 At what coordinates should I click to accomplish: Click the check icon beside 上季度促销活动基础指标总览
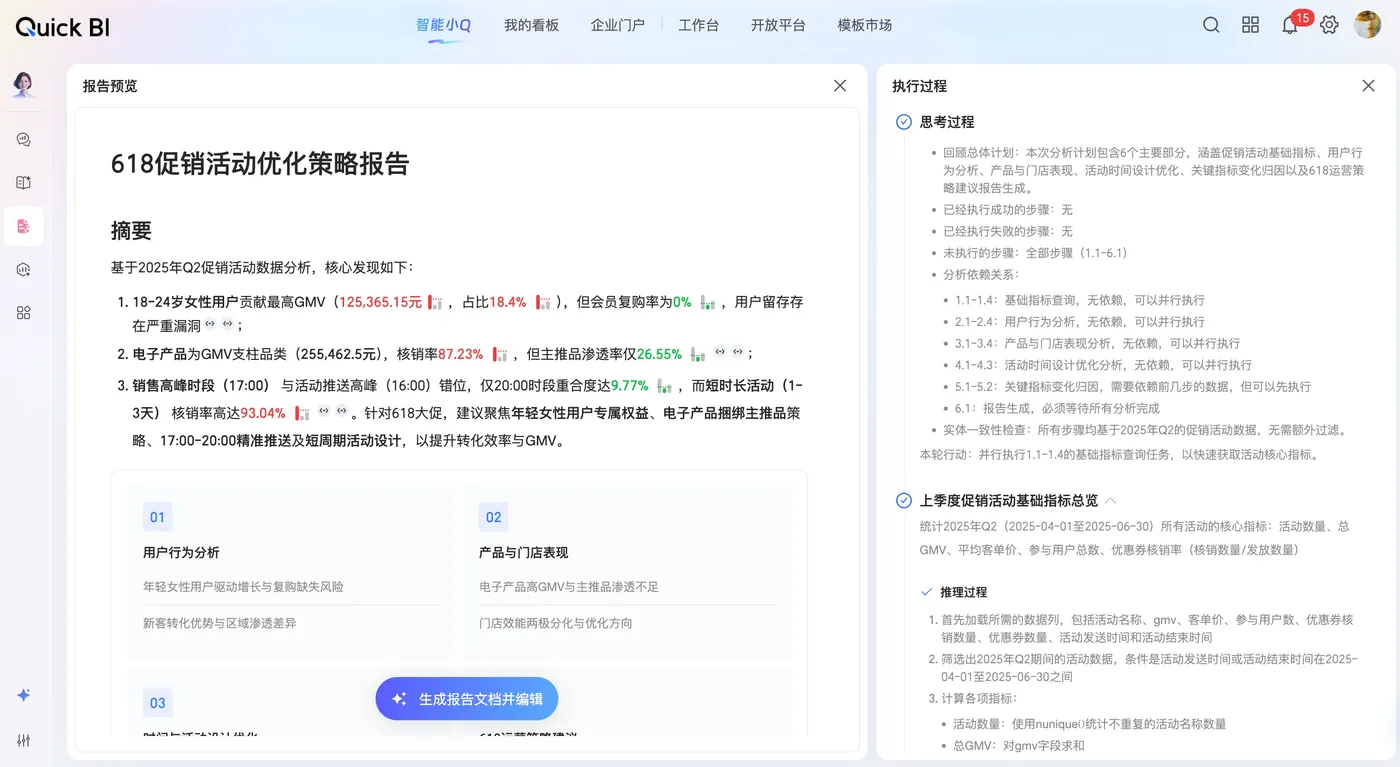click(x=904, y=500)
